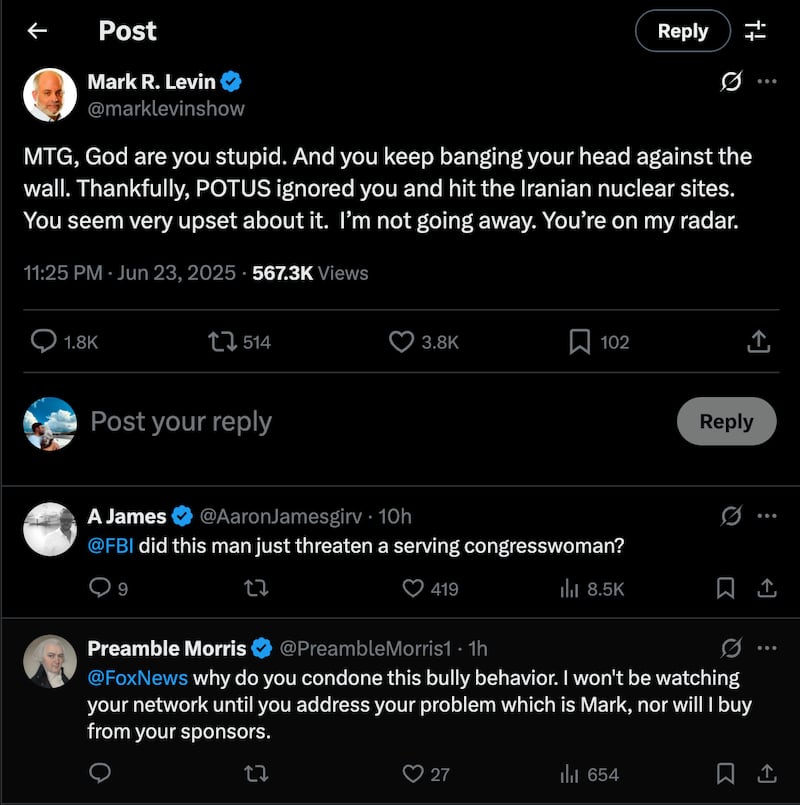Expand more menu on Preamble Morris reply
Image resolution: width=800 pixels, height=805 pixels.
pyautogui.click(x=767, y=647)
